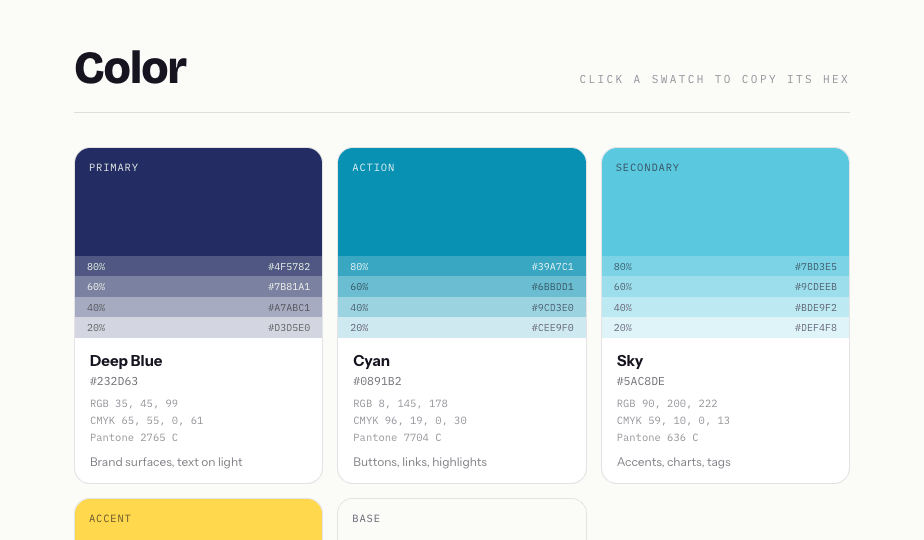Copy Sky 60% tint #9CDEEB
This screenshot has height=540, width=924.
point(725,287)
